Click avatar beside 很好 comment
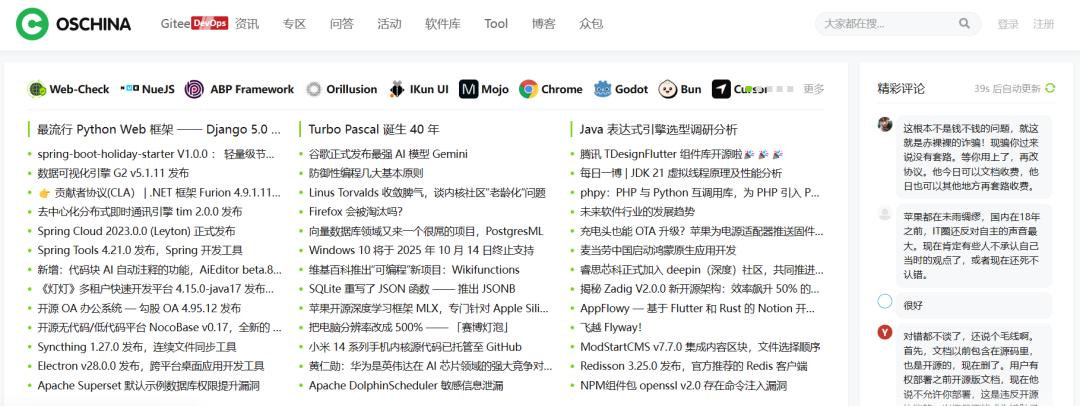The image size is (1080, 406). pyautogui.click(x=885, y=301)
